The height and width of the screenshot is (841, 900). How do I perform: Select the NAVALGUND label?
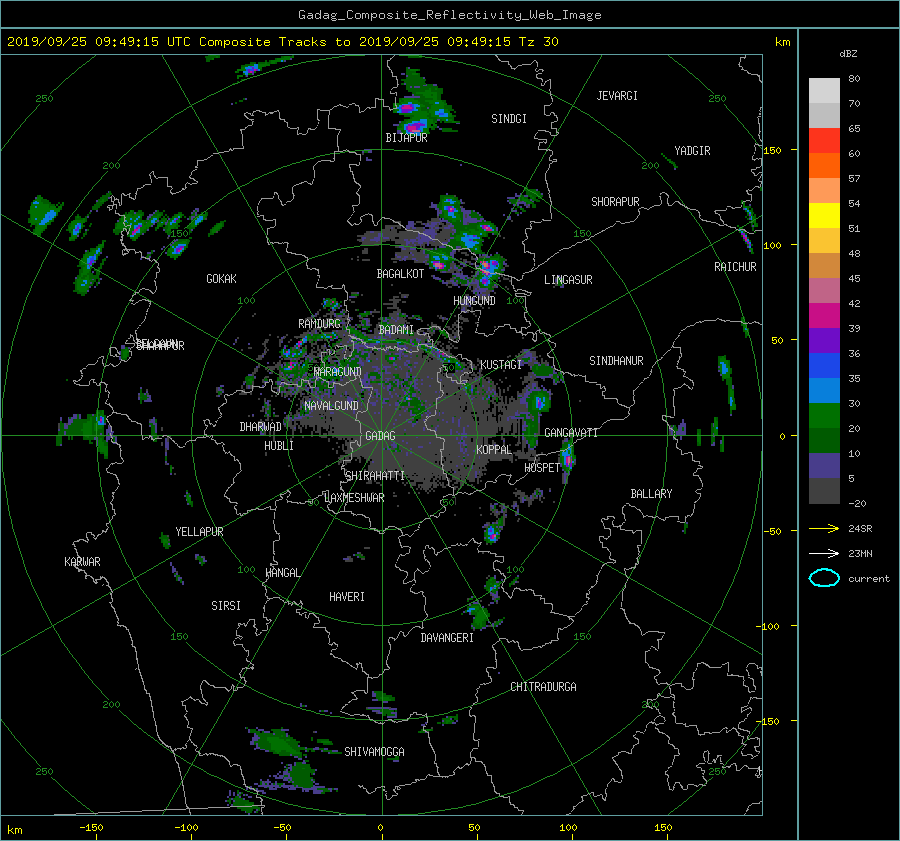pos(331,406)
